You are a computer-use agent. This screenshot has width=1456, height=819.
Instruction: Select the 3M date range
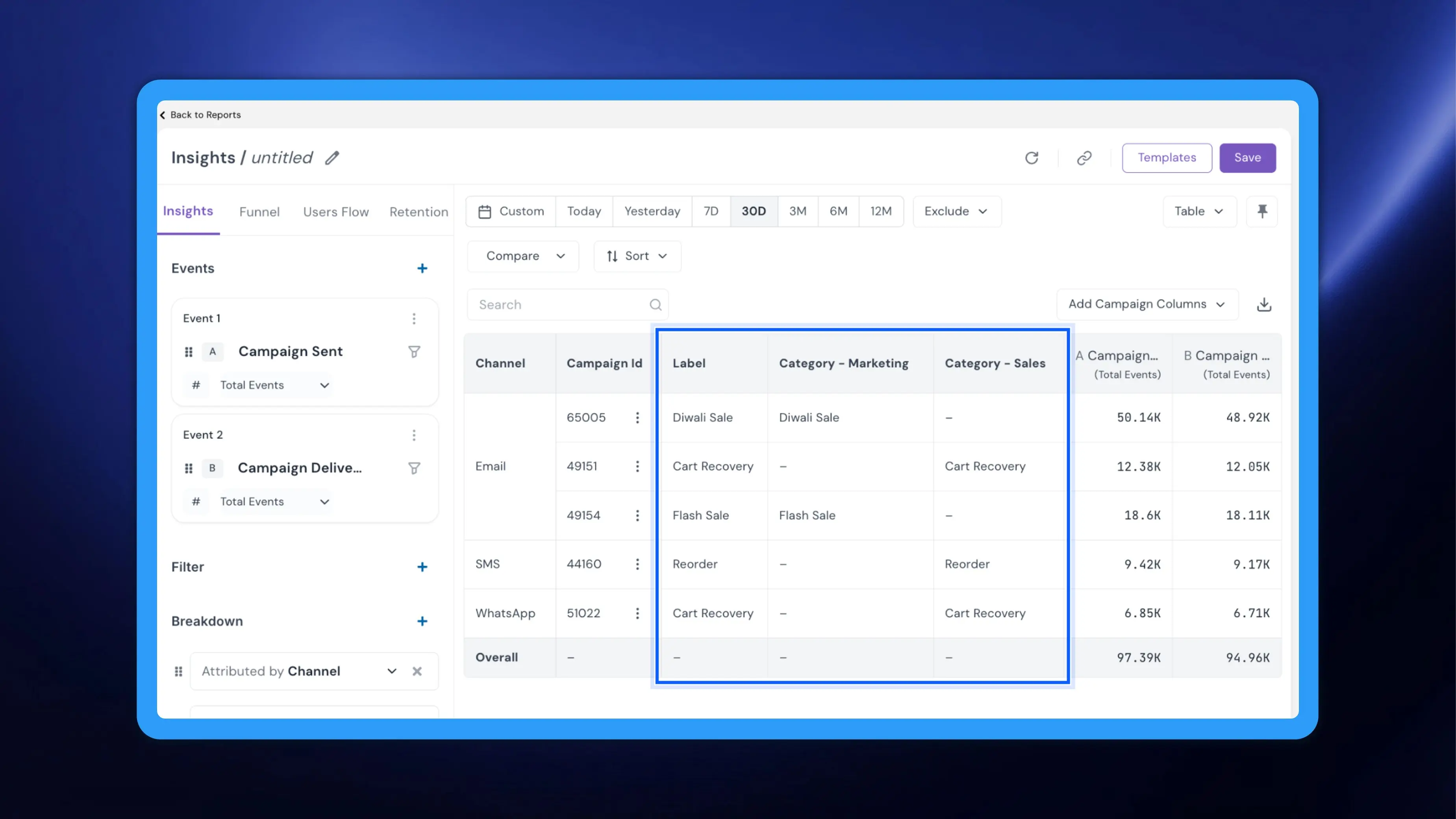(x=798, y=211)
